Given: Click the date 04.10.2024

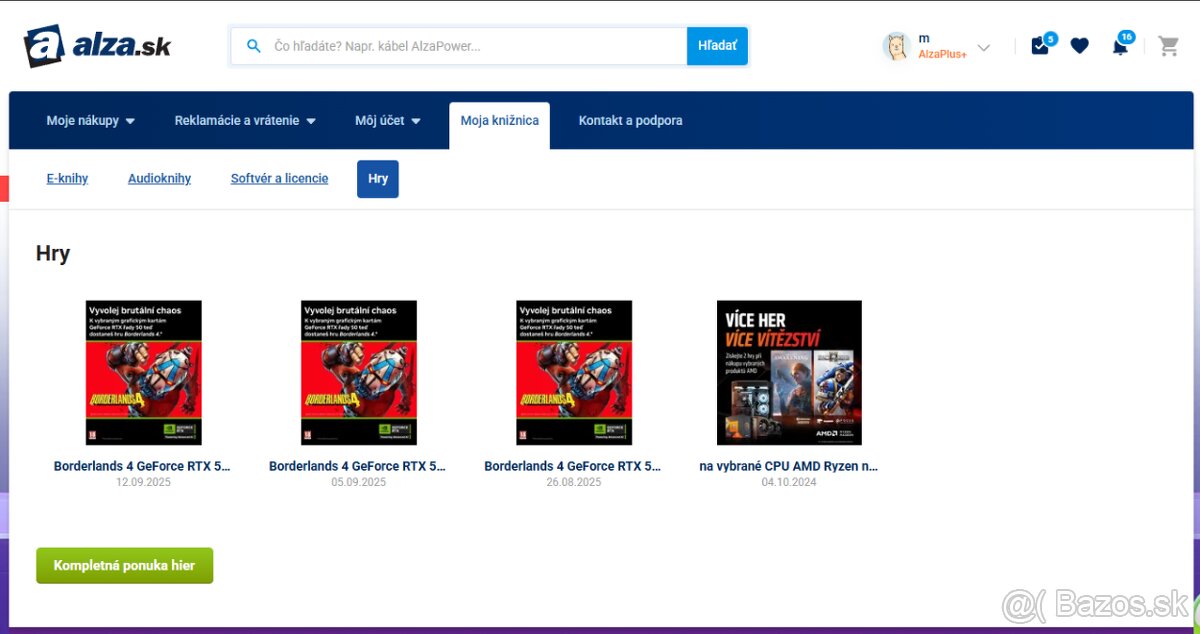Looking at the screenshot, I should coord(789,482).
